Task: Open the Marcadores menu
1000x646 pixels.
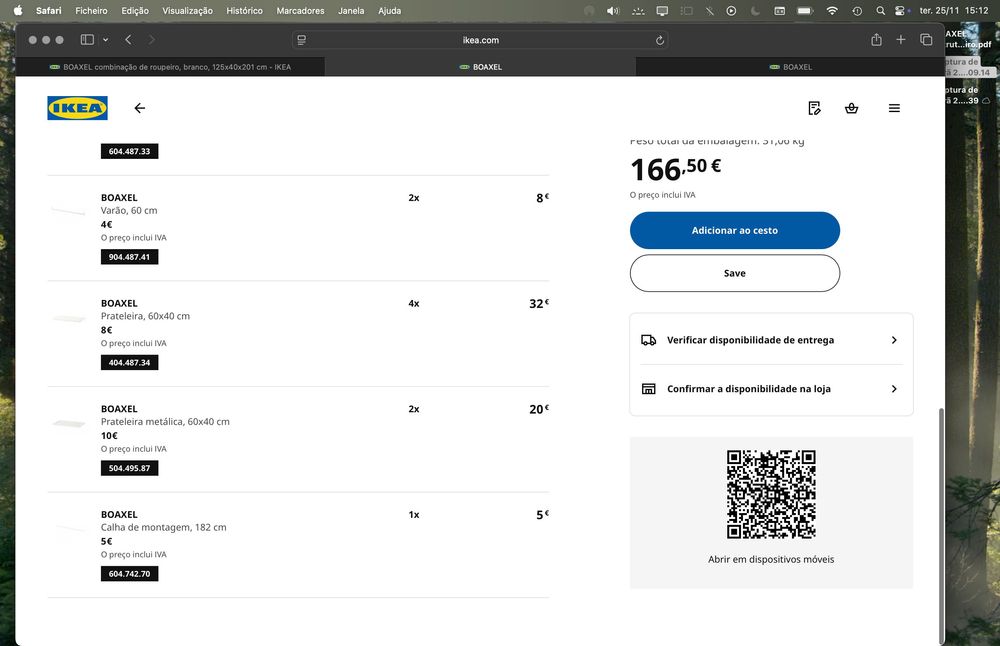Action: (x=300, y=11)
